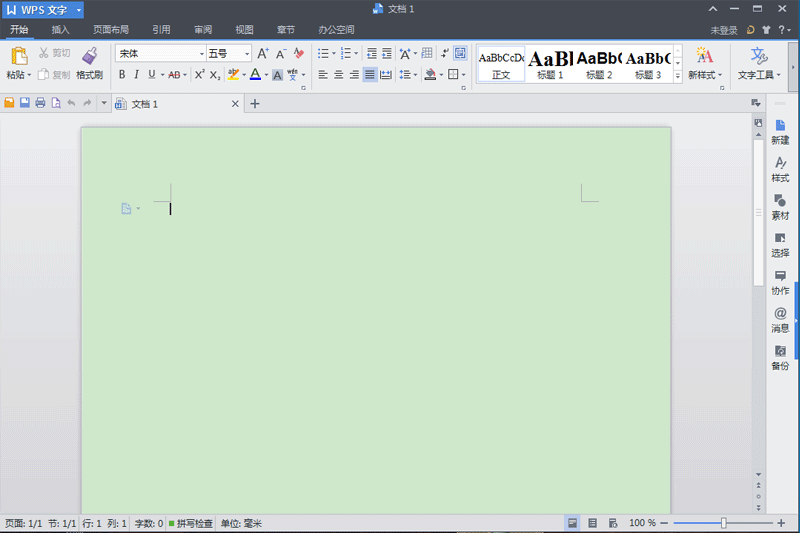
Task: Click the zoom slider handle
Action: click(x=724, y=523)
